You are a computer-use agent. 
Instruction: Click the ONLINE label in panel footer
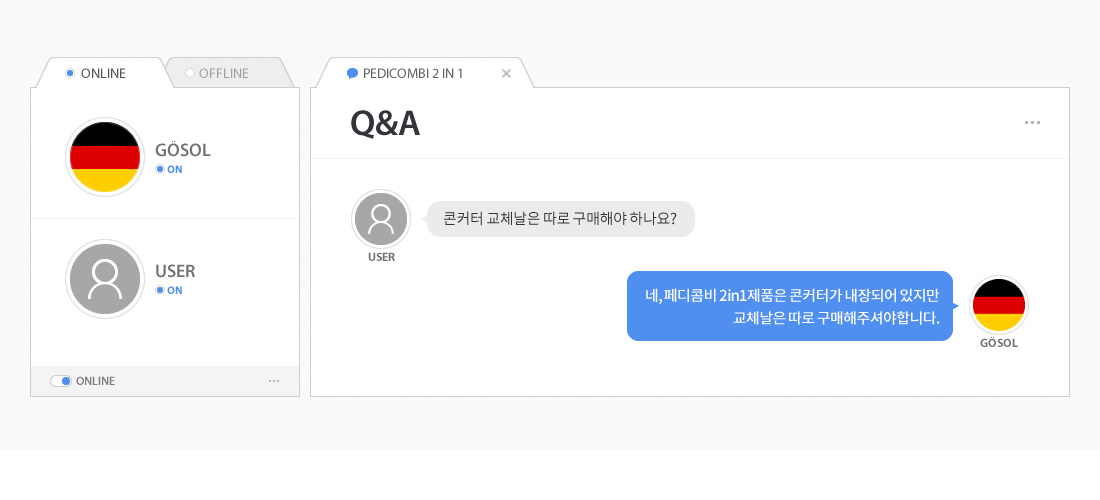click(95, 381)
